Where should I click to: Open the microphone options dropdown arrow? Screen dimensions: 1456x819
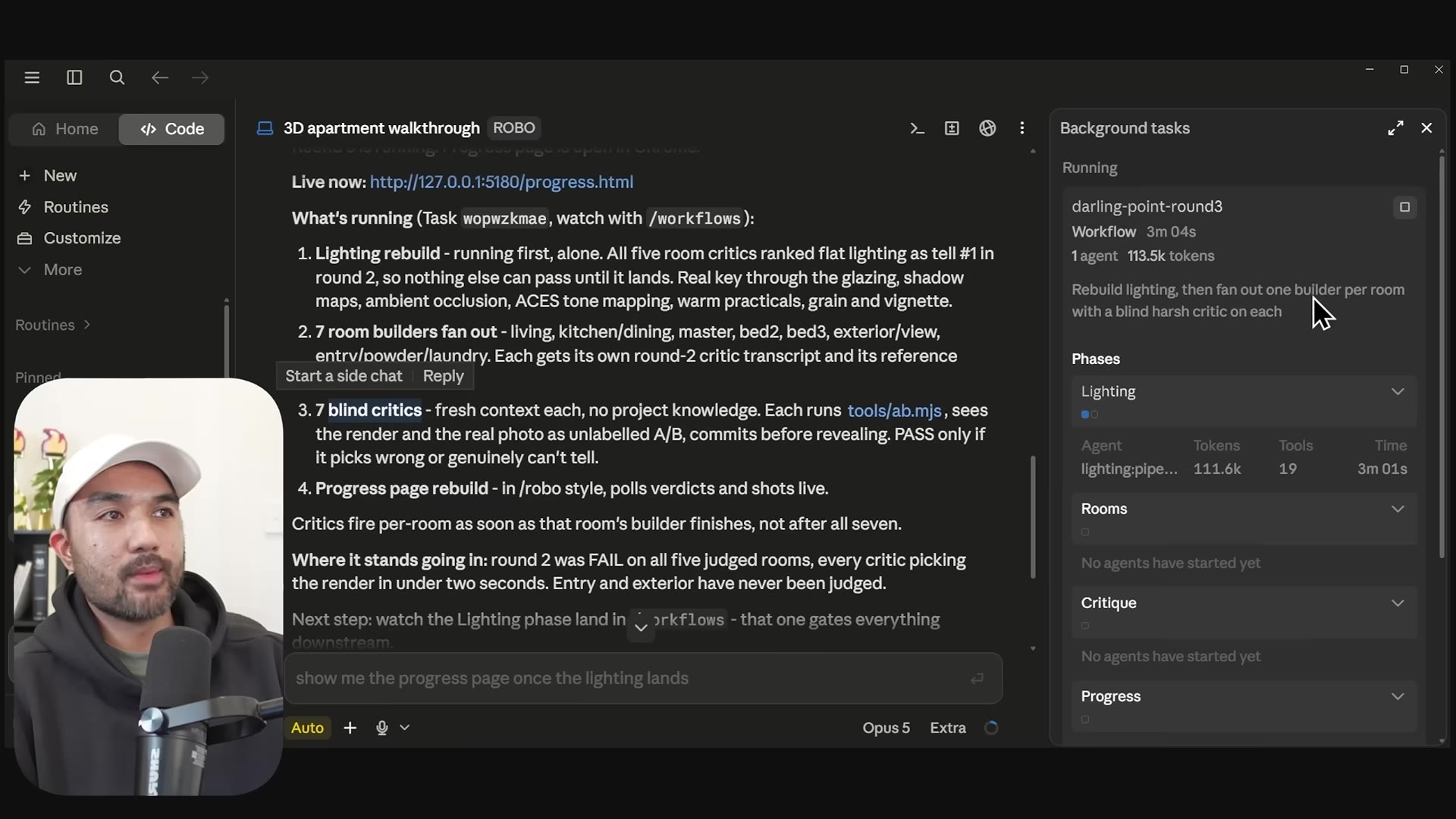coord(405,728)
